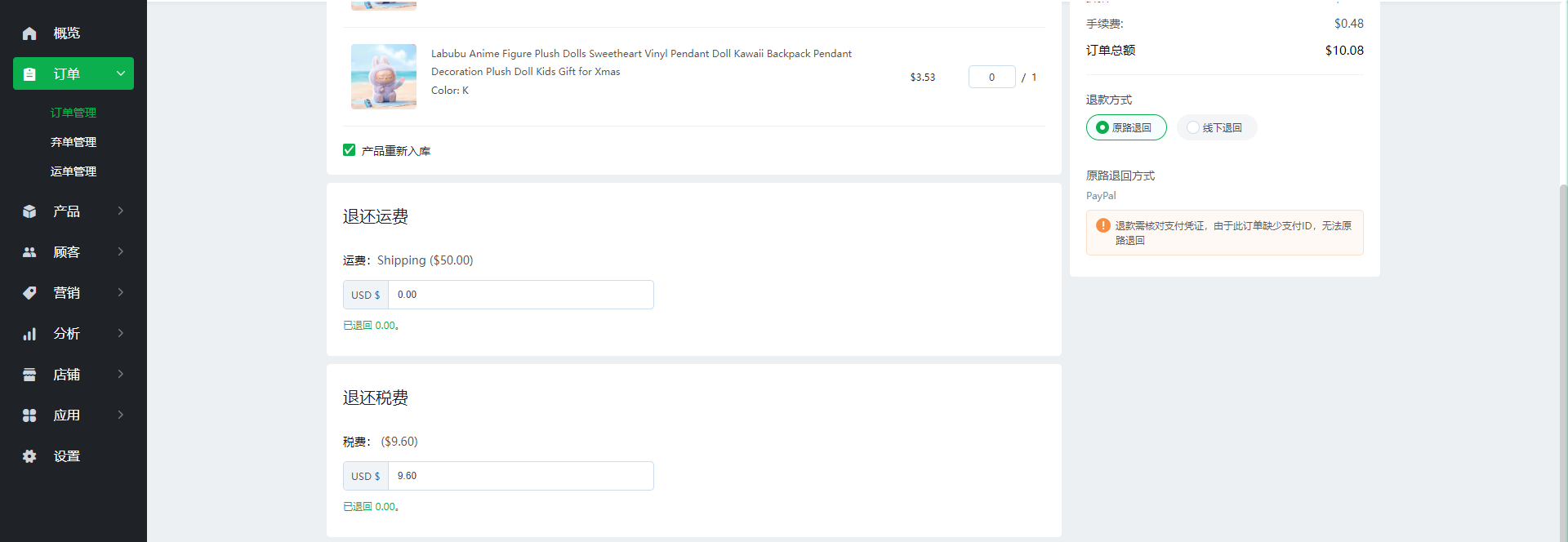The image size is (1568, 542).
Task: Uncheck the 产品重新入库 checkbox
Action: click(x=350, y=150)
